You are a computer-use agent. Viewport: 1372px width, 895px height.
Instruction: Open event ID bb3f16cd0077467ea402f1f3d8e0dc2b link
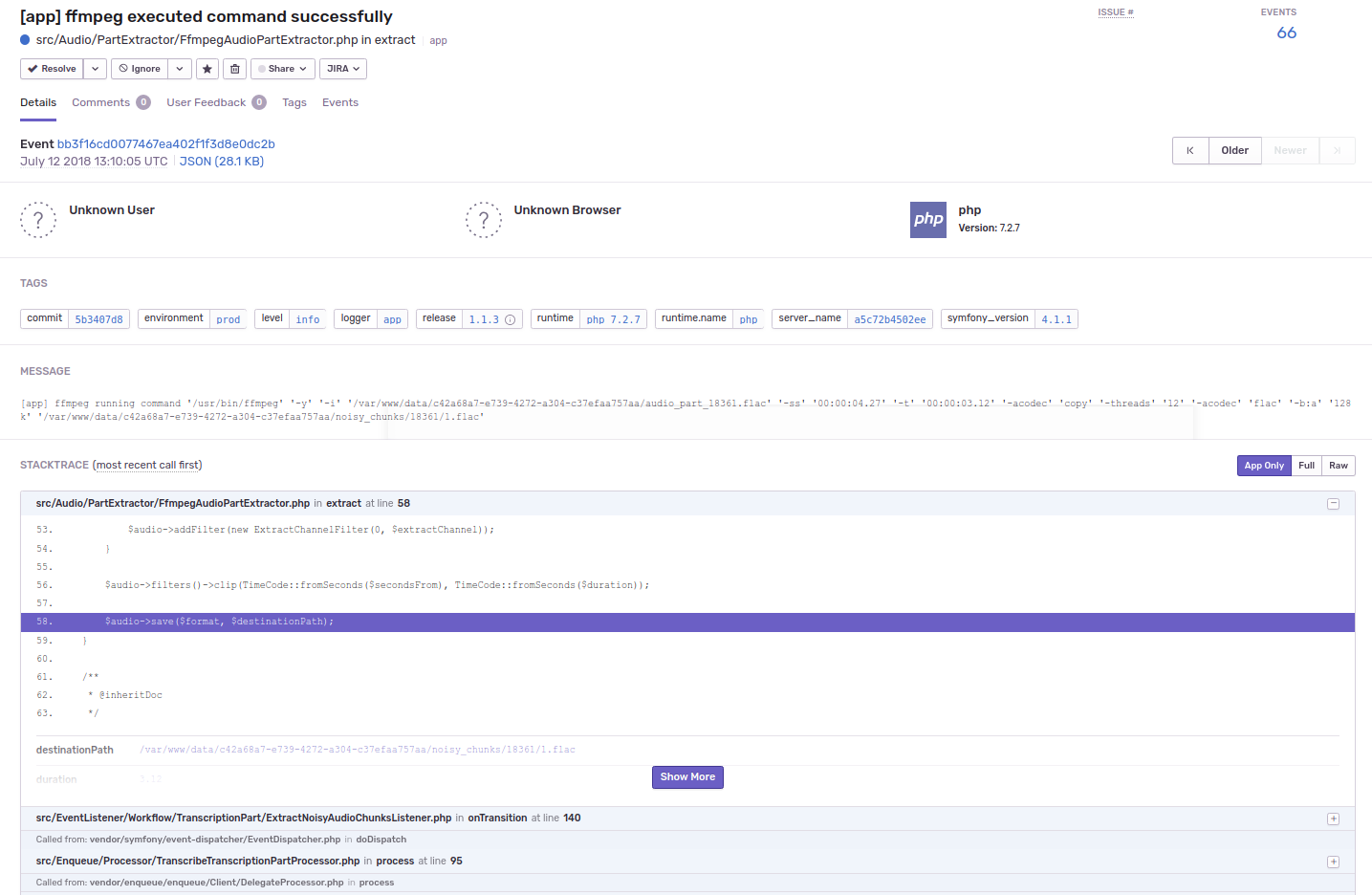(166, 144)
